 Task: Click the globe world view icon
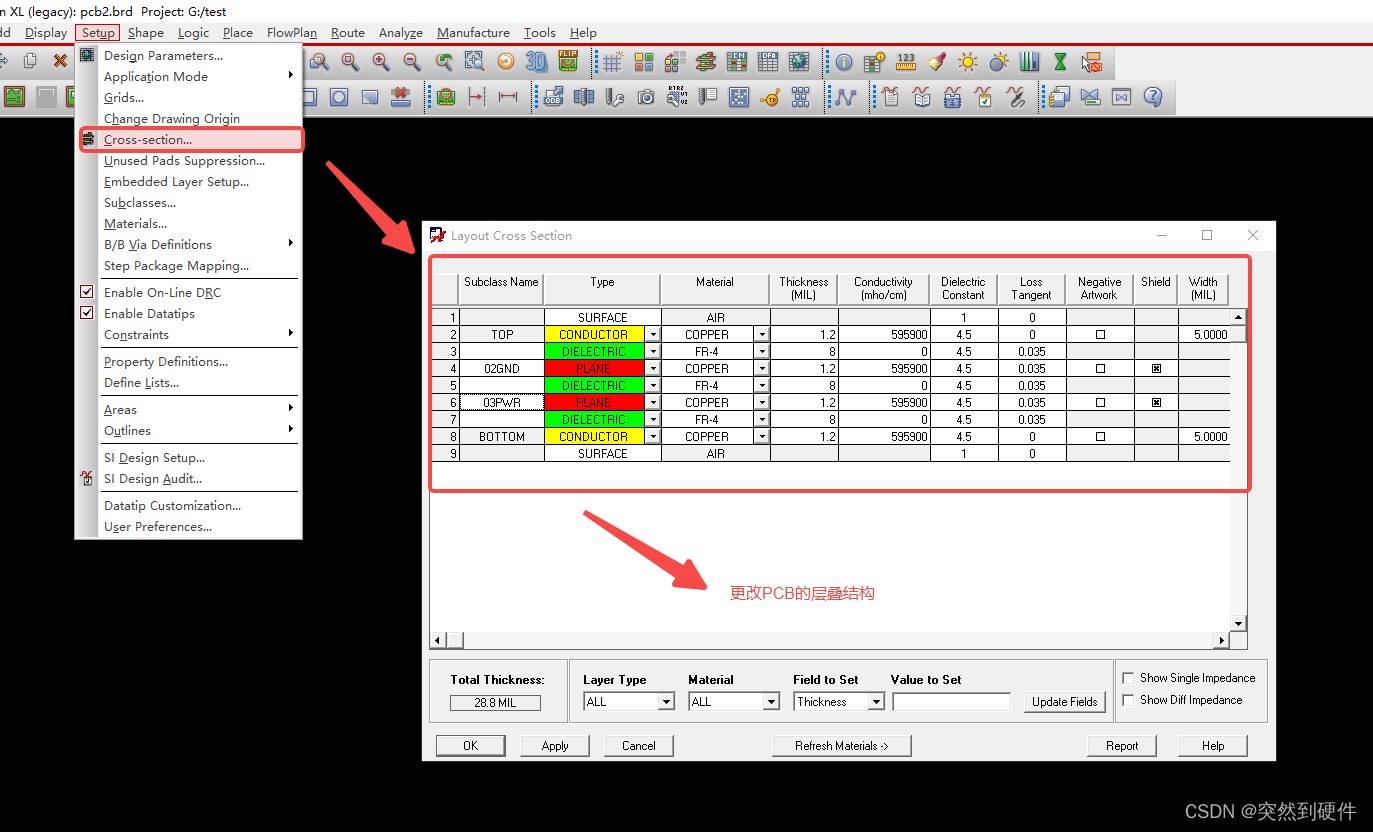[x=799, y=62]
